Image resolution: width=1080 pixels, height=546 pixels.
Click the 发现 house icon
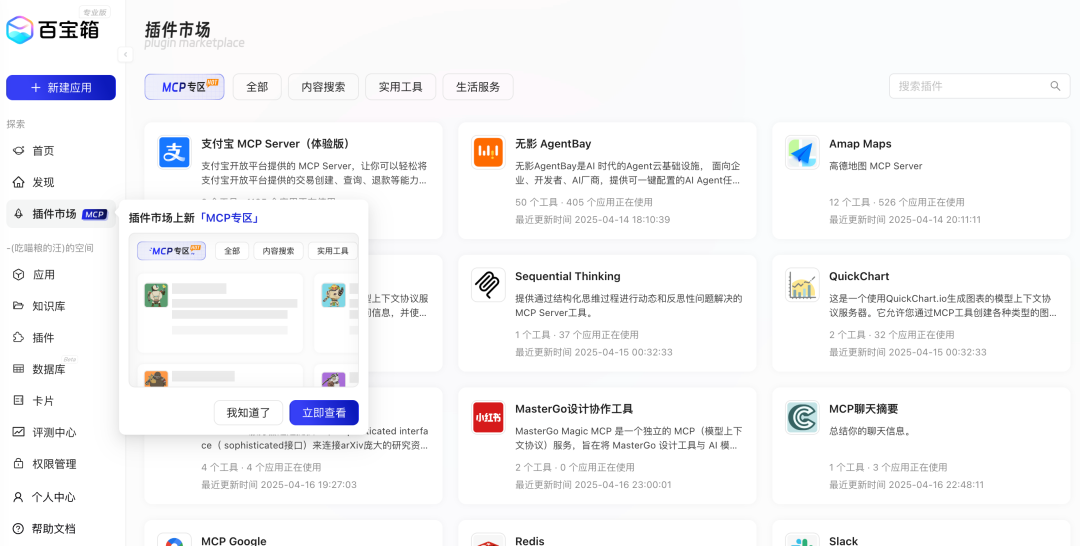click(19, 182)
